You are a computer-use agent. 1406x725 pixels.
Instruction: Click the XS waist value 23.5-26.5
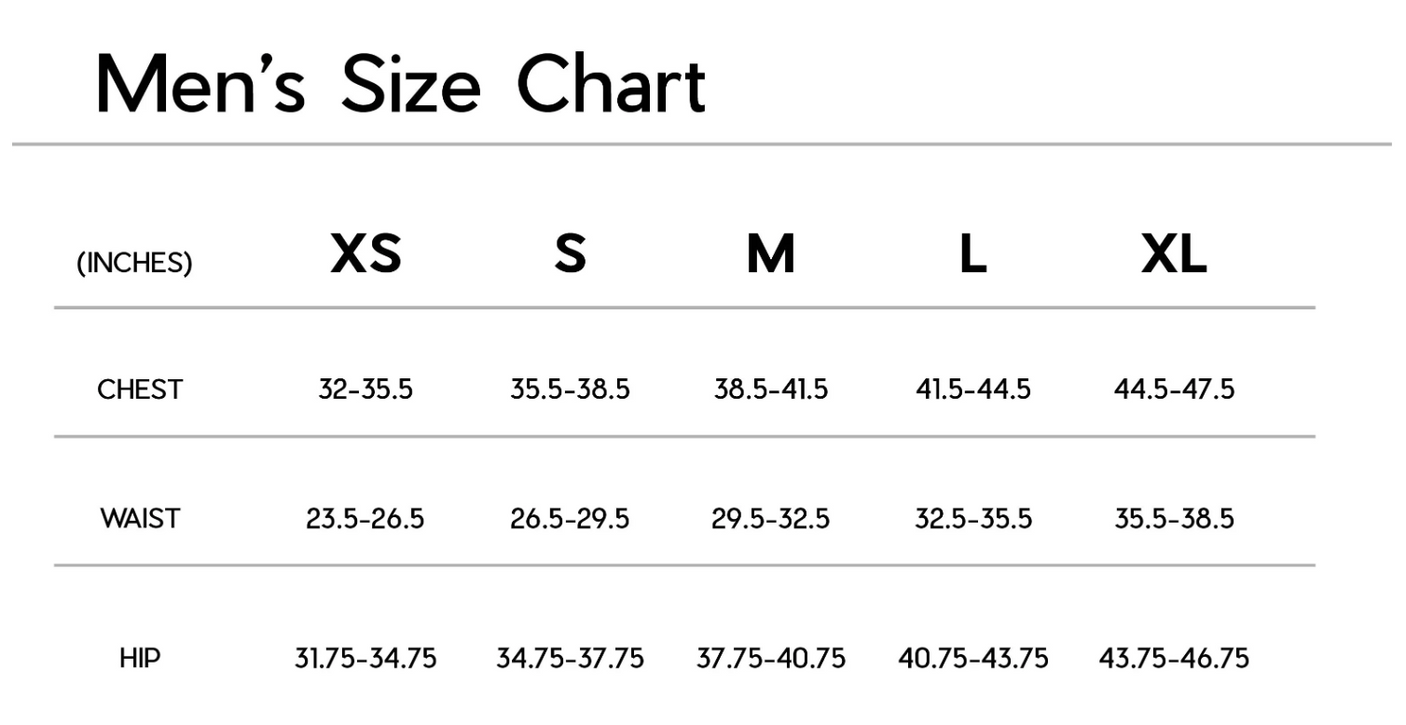pyautogui.click(x=365, y=519)
